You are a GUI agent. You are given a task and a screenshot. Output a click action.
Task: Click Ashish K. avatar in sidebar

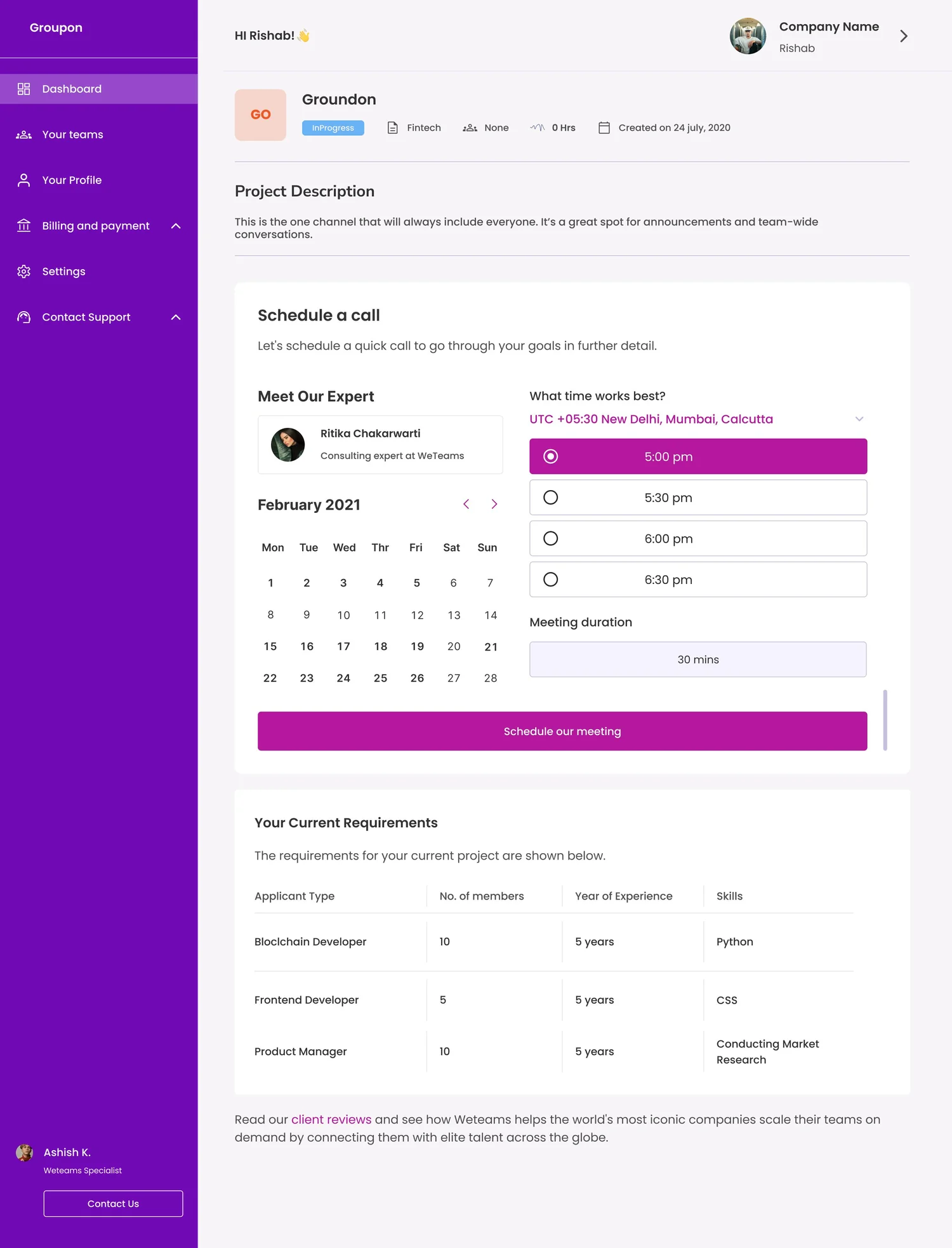click(25, 1153)
